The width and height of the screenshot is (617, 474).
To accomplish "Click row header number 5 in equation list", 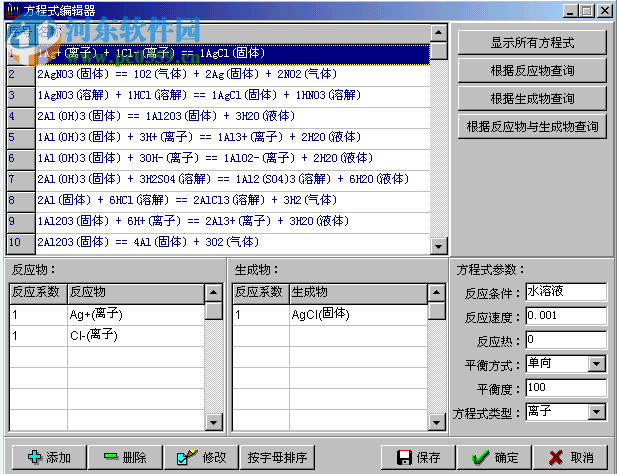I will click(x=21, y=137).
